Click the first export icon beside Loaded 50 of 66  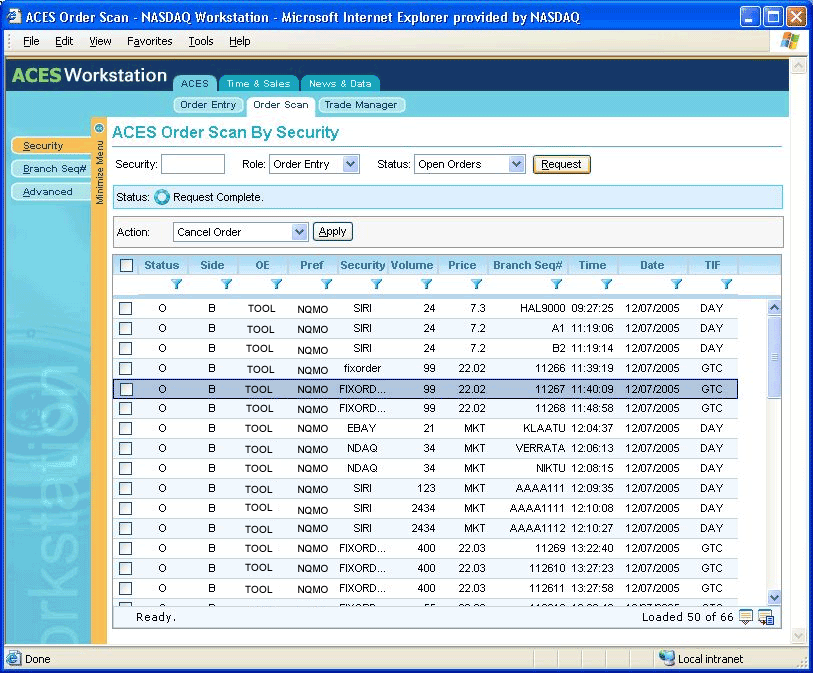(746, 617)
